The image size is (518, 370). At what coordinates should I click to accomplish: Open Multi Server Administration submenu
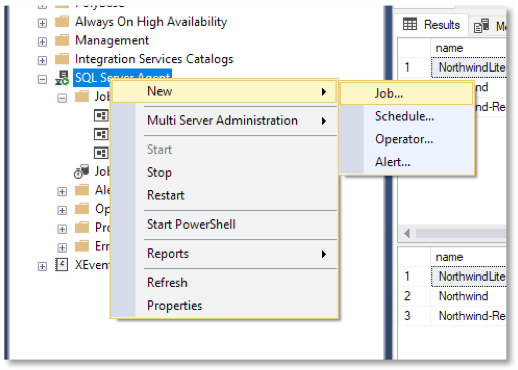[x=224, y=121]
